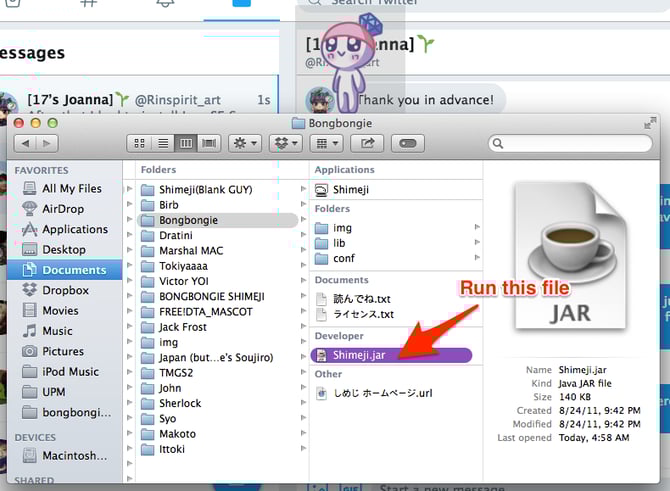Select Documents in the sidebar
This screenshot has height=491, width=670.
click(x=65, y=270)
